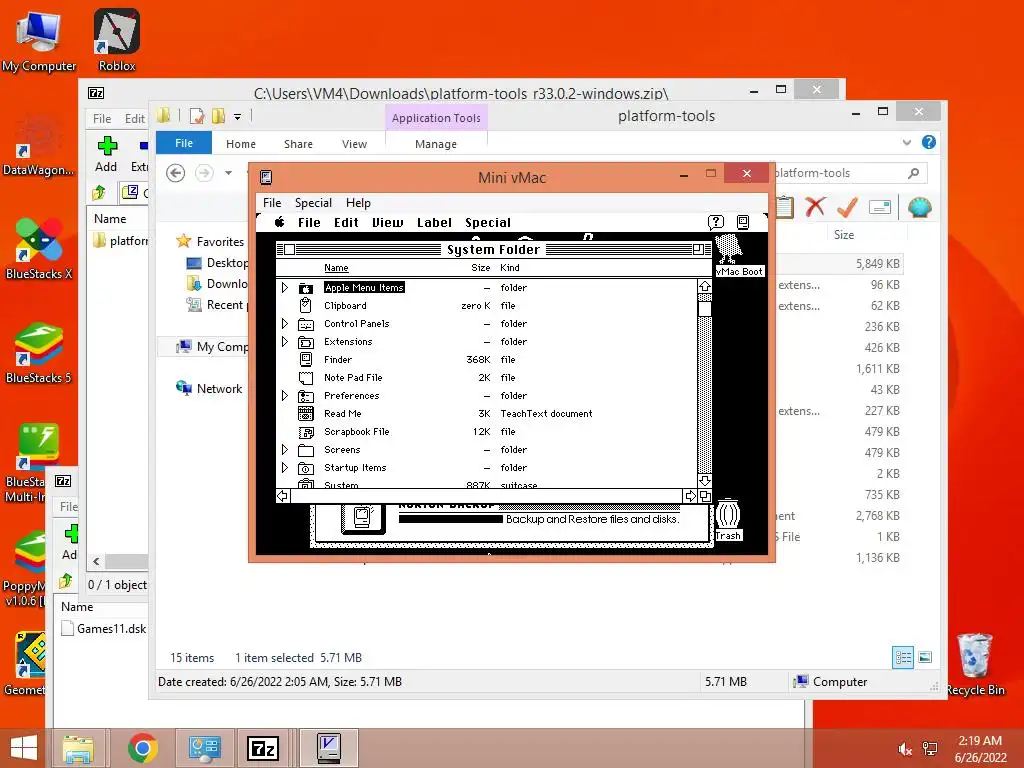The image size is (1024, 768).
Task: Open Recycle Bin on desktop
Action: [975, 664]
